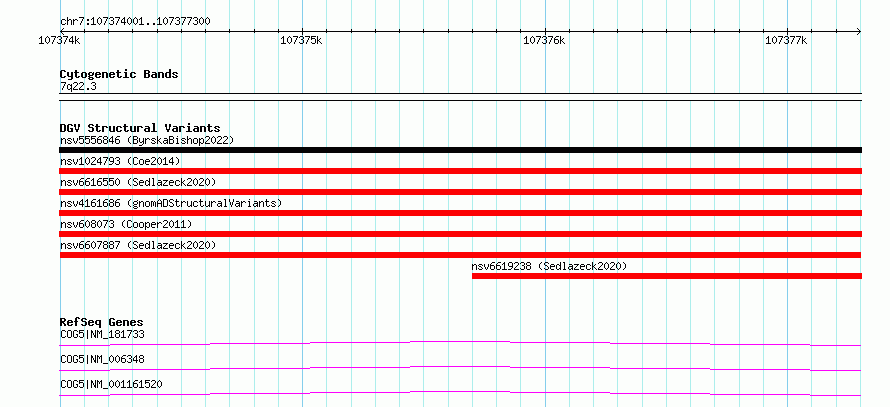Select the Cytogenetic Bands track title

tap(119, 74)
